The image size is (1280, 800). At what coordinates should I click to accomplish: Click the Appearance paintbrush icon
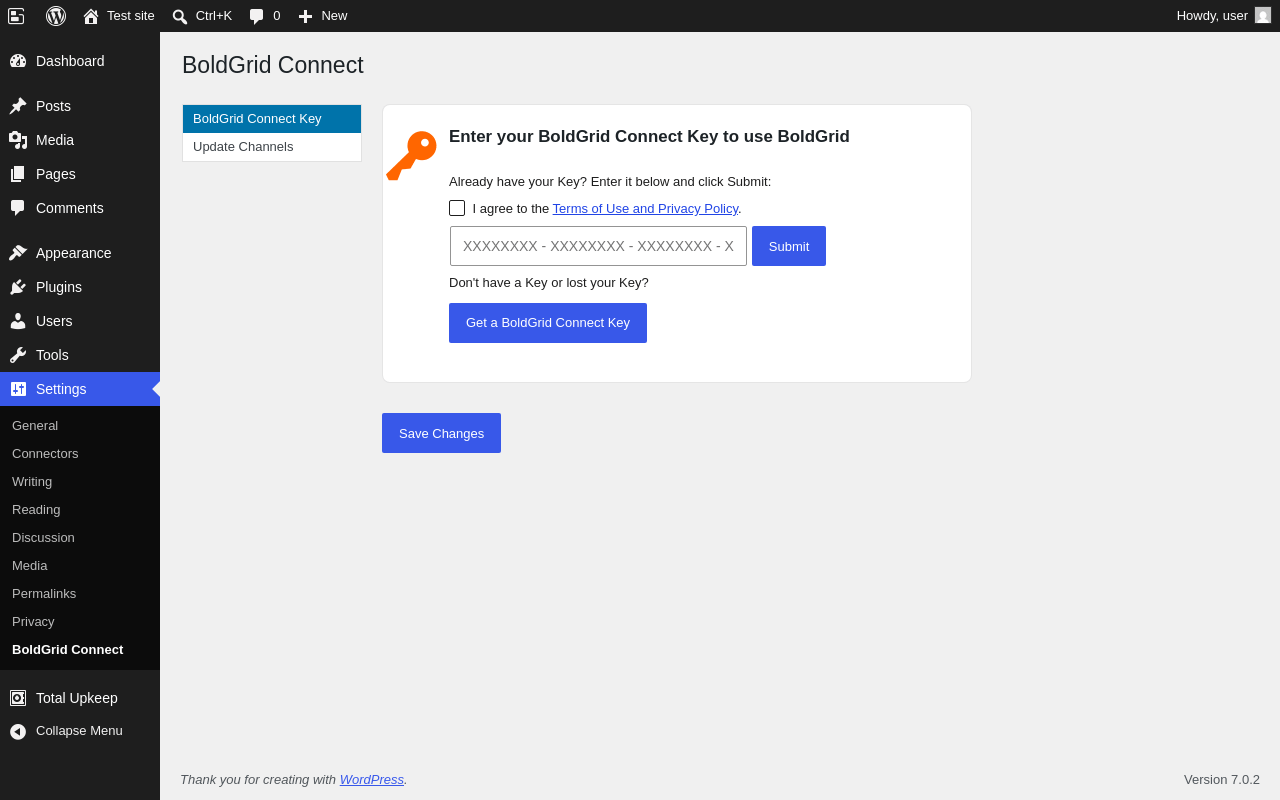coord(18,253)
